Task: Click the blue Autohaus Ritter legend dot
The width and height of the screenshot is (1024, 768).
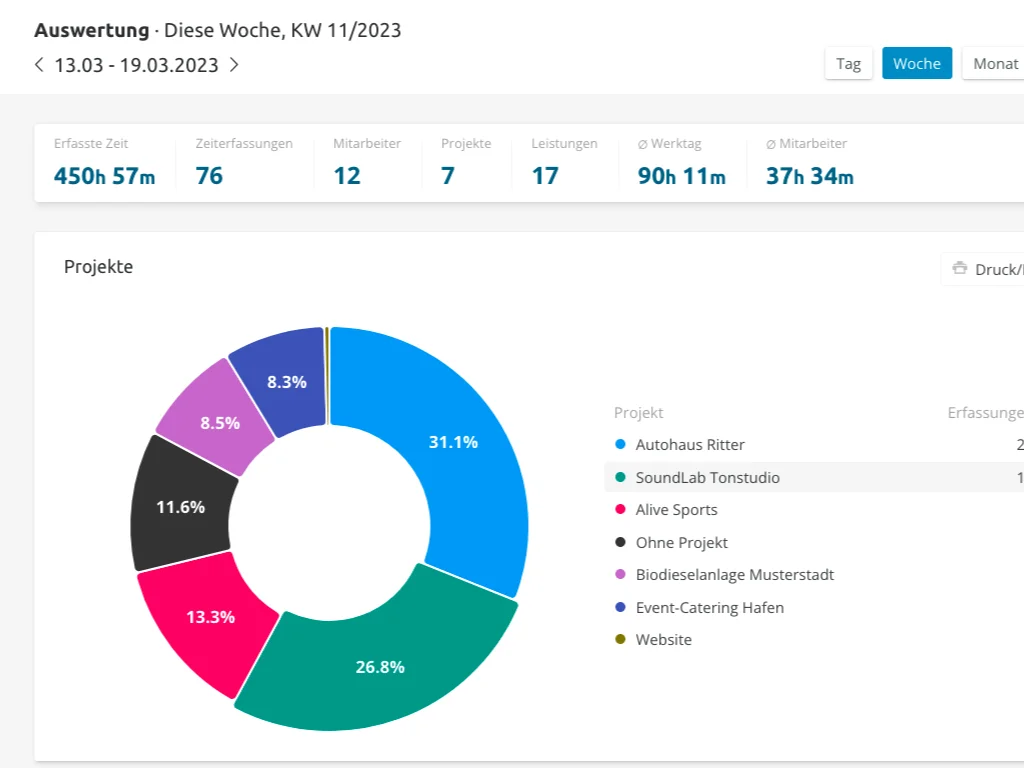Action: (x=620, y=444)
